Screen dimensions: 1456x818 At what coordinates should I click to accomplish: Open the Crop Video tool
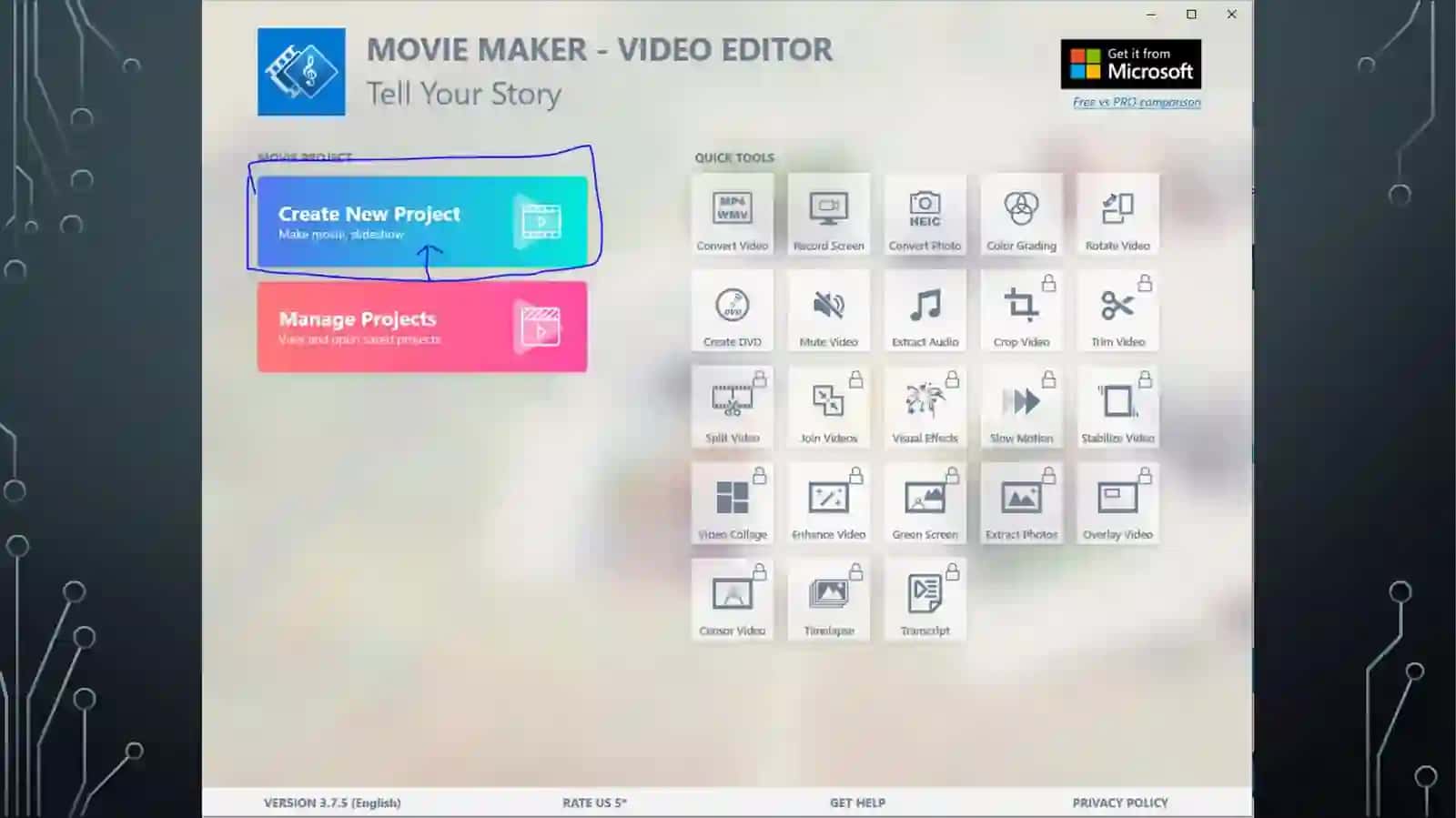coord(1022,310)
